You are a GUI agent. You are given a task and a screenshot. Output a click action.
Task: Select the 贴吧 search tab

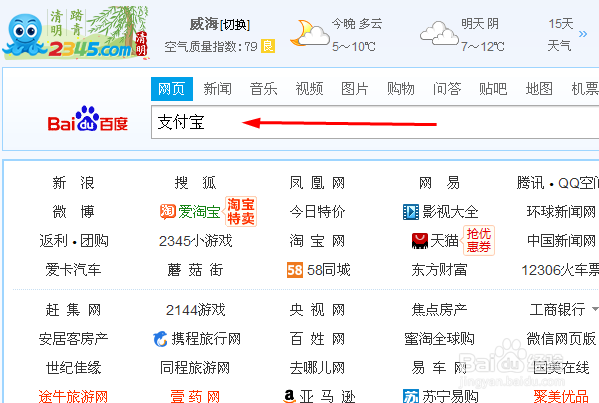493,89
